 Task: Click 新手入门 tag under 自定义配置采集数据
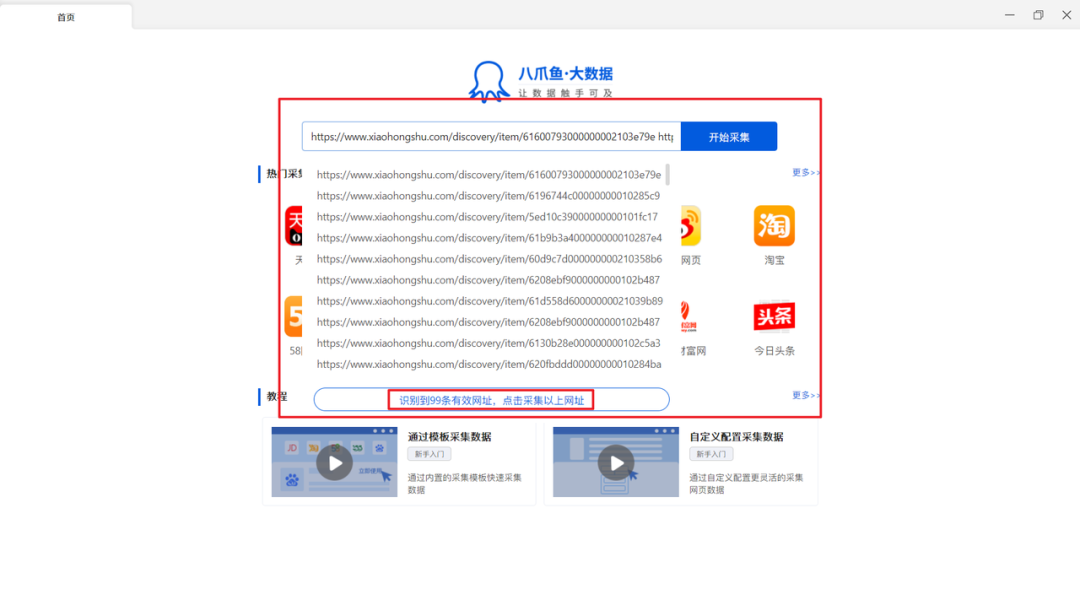(711, 454)
